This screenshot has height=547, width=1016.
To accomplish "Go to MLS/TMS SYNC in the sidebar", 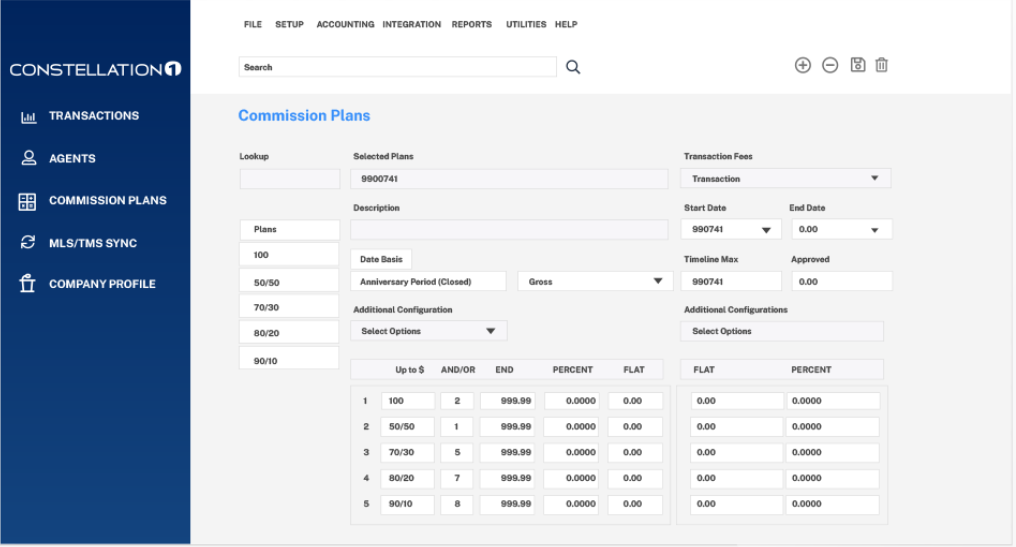I will point(93,243).
